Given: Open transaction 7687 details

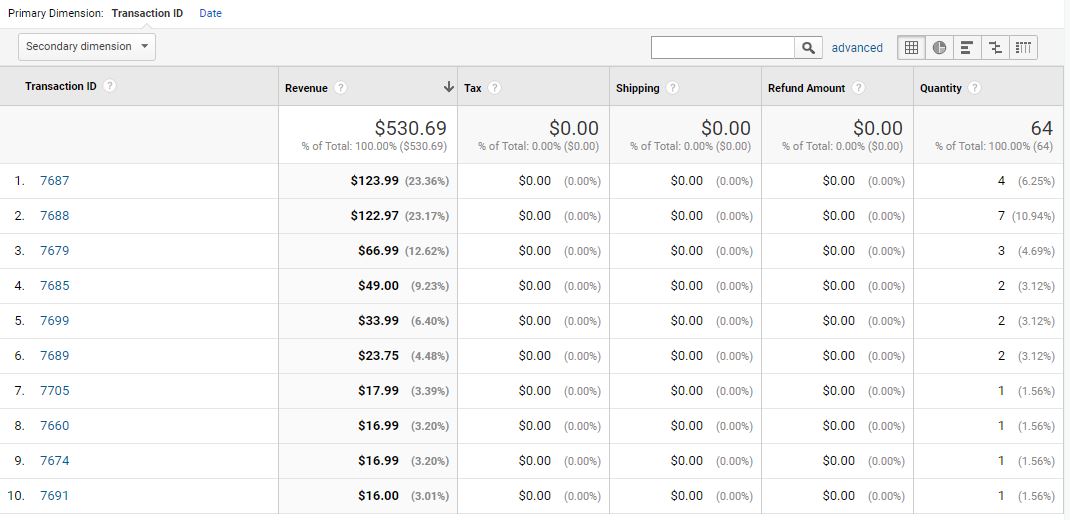Looking at the screenshot, I should pyautogui.click(x=55, y=181).
